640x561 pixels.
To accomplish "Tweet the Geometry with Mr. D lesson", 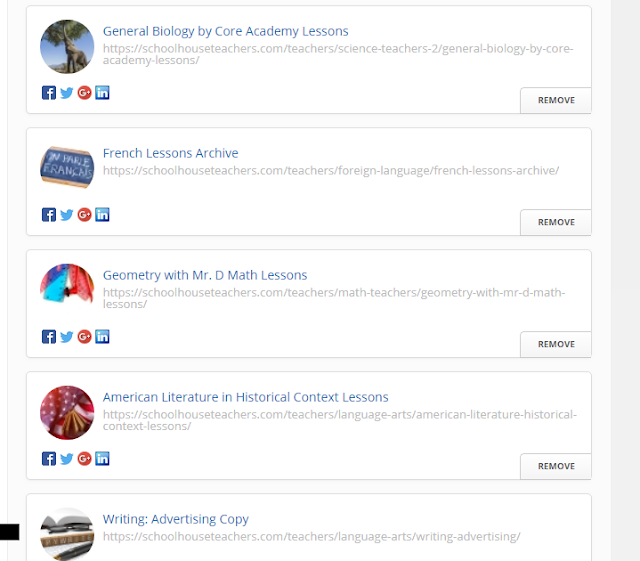I will pos(67,337).
